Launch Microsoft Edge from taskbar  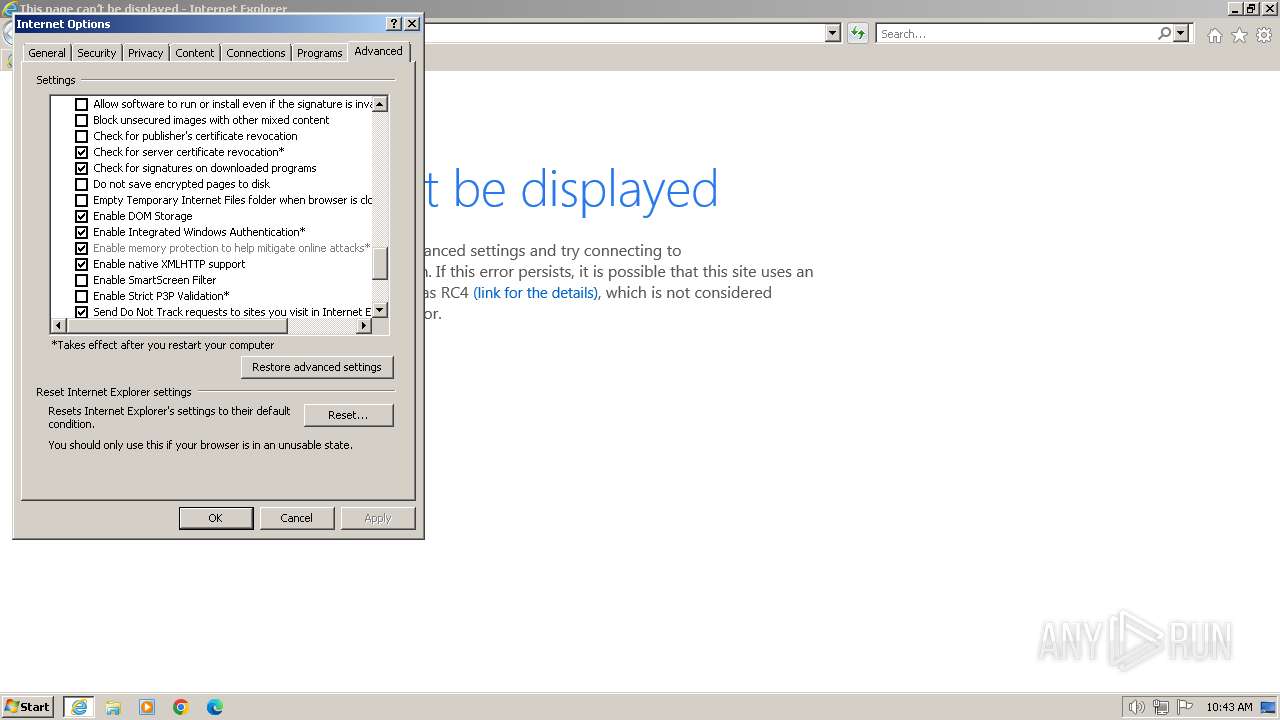click(x=215, y=707)
